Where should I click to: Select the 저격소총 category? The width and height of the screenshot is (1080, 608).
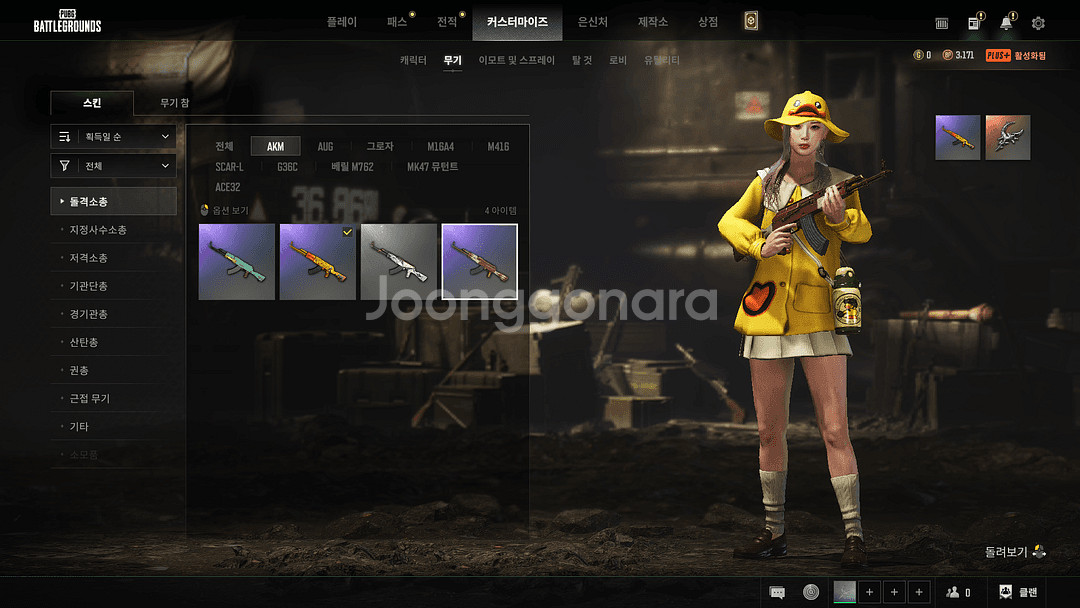(114, 258)
